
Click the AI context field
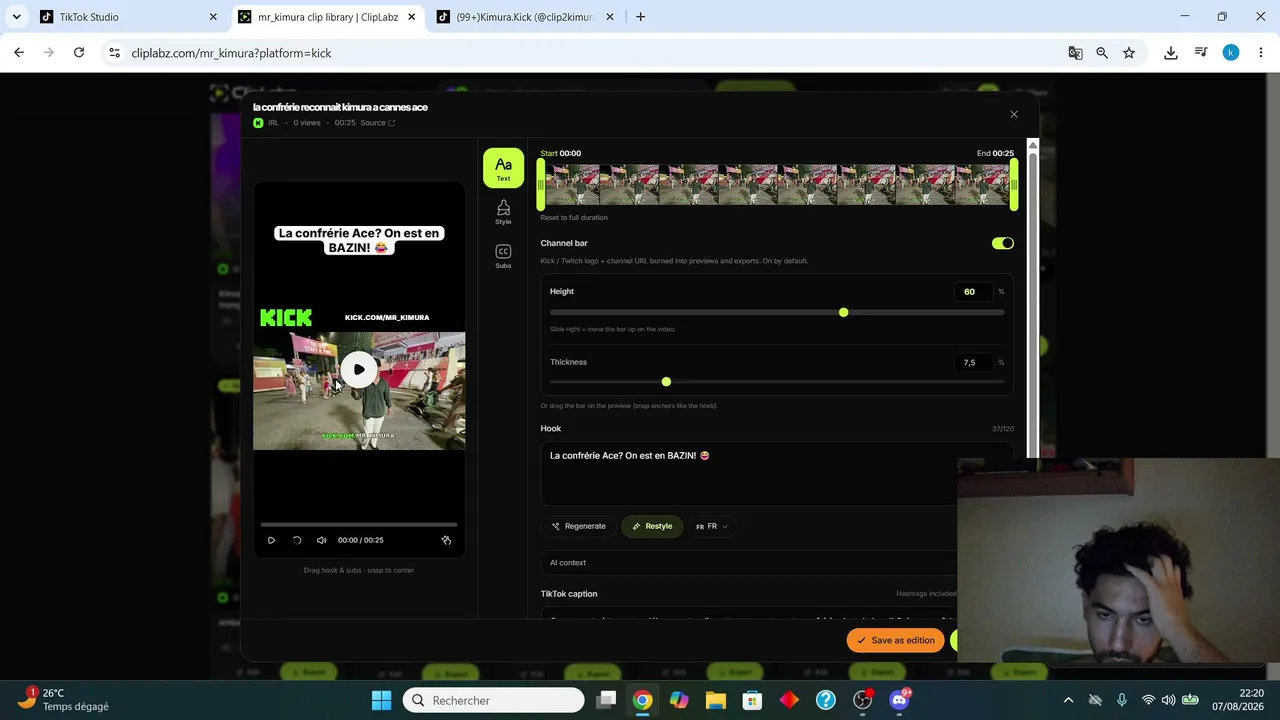pyautogui.click(x=776, y=563)
